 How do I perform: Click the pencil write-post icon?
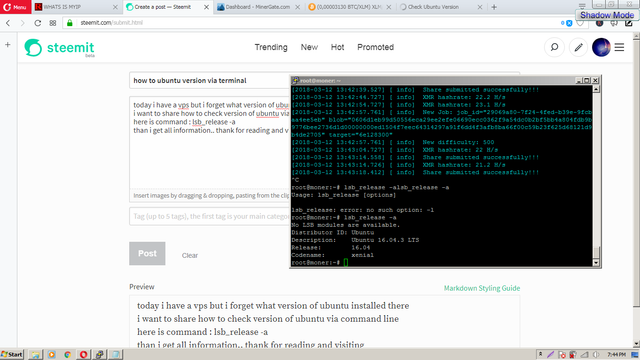click(x=578, y=47)
